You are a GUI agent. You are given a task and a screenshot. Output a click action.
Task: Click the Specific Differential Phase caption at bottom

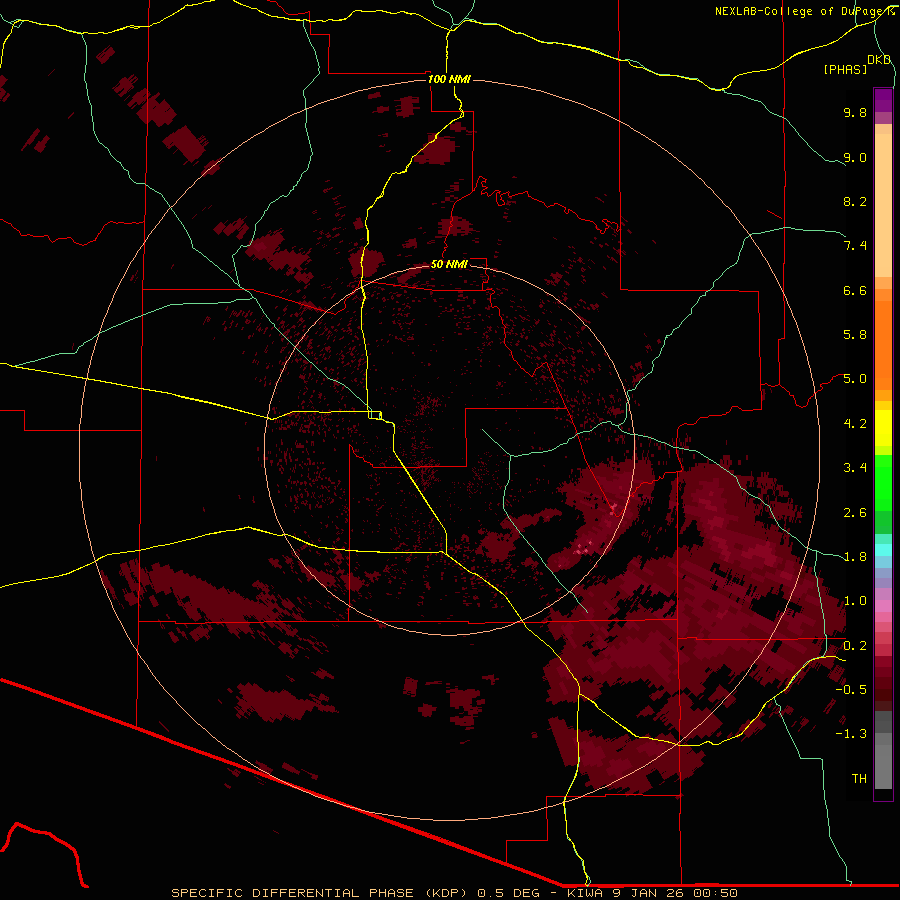454,893
